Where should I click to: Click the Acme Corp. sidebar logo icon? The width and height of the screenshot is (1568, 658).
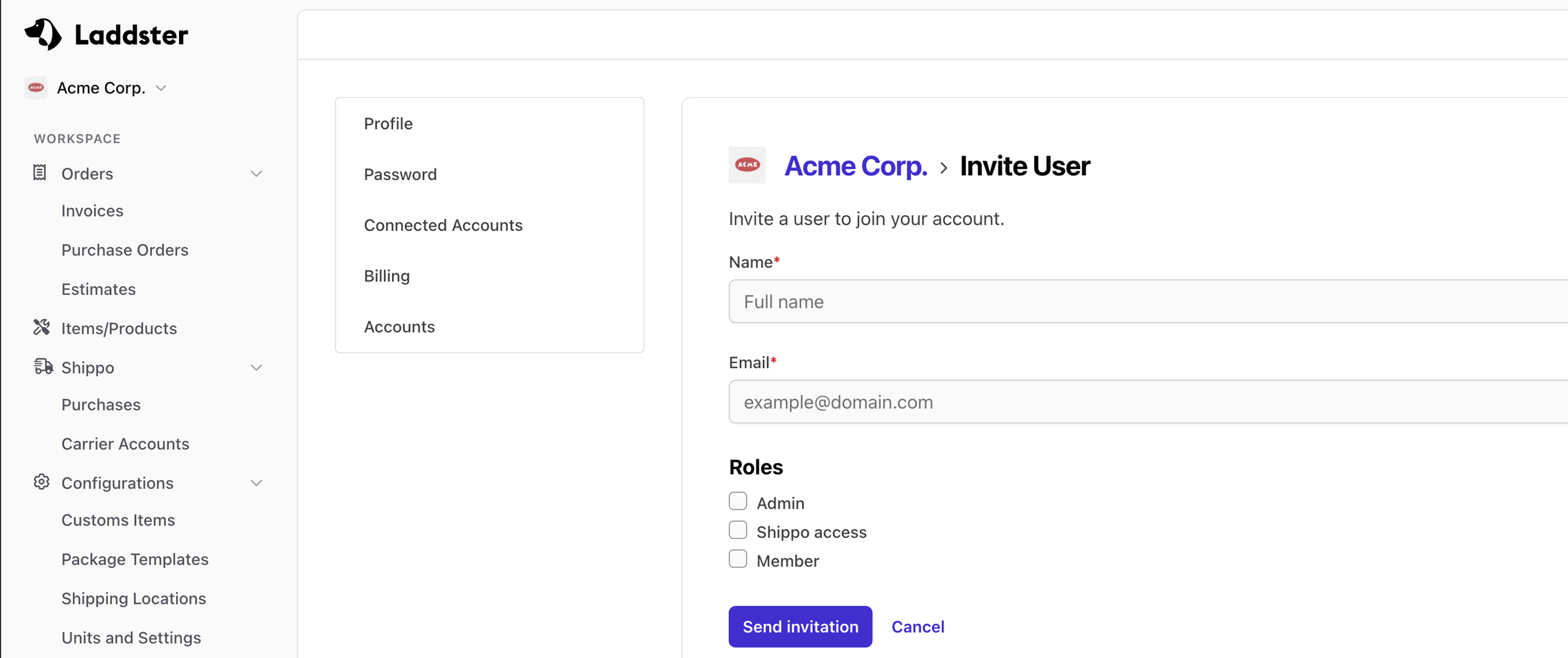[x=36, y=87]
